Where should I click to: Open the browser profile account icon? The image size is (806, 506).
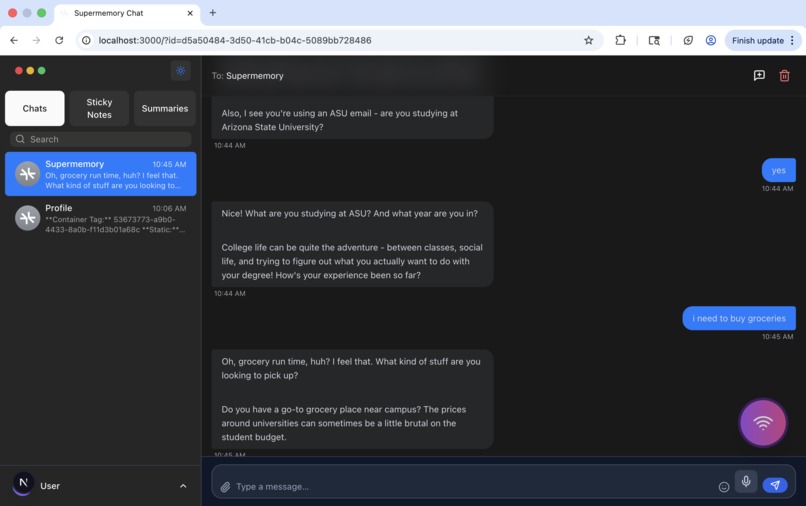coord(711,40)
